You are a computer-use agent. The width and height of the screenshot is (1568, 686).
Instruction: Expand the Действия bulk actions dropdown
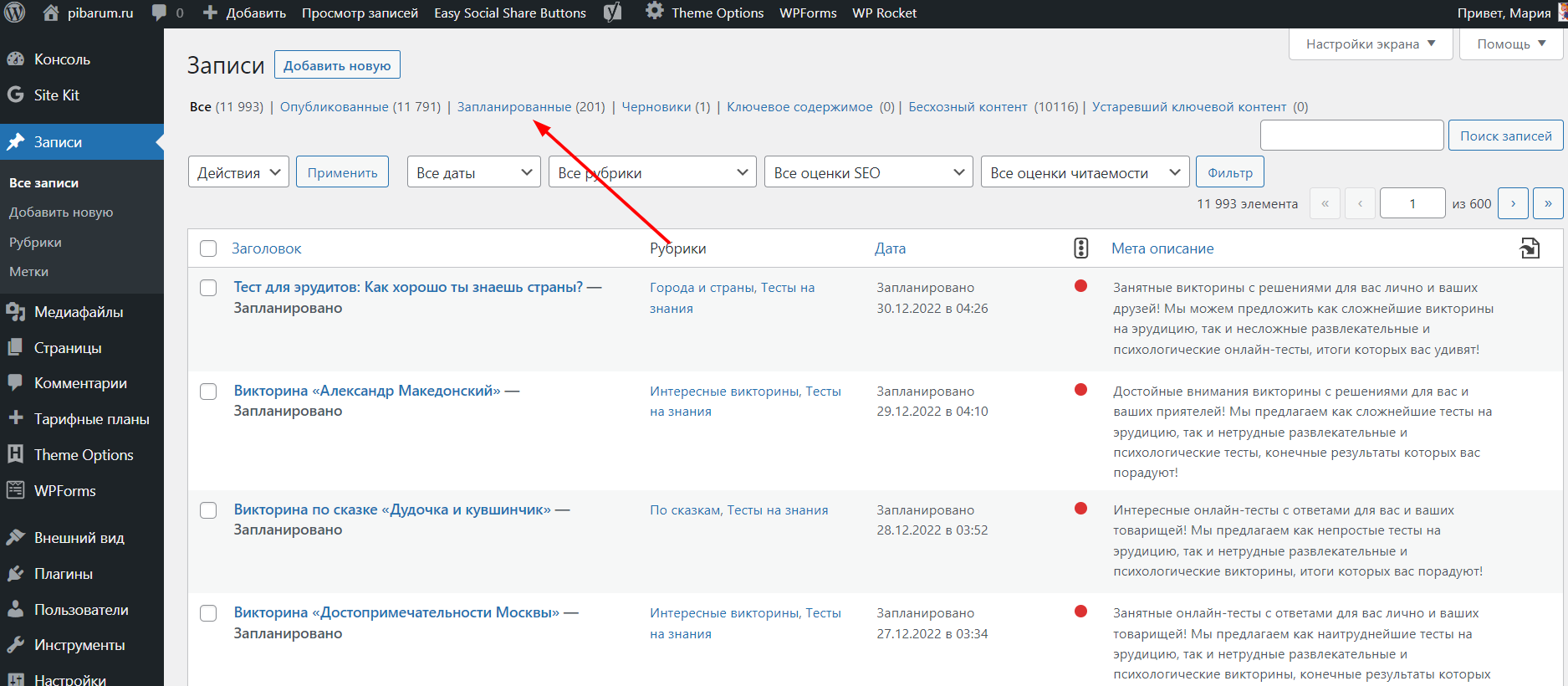pyautogui.click(x=238, y=172)
